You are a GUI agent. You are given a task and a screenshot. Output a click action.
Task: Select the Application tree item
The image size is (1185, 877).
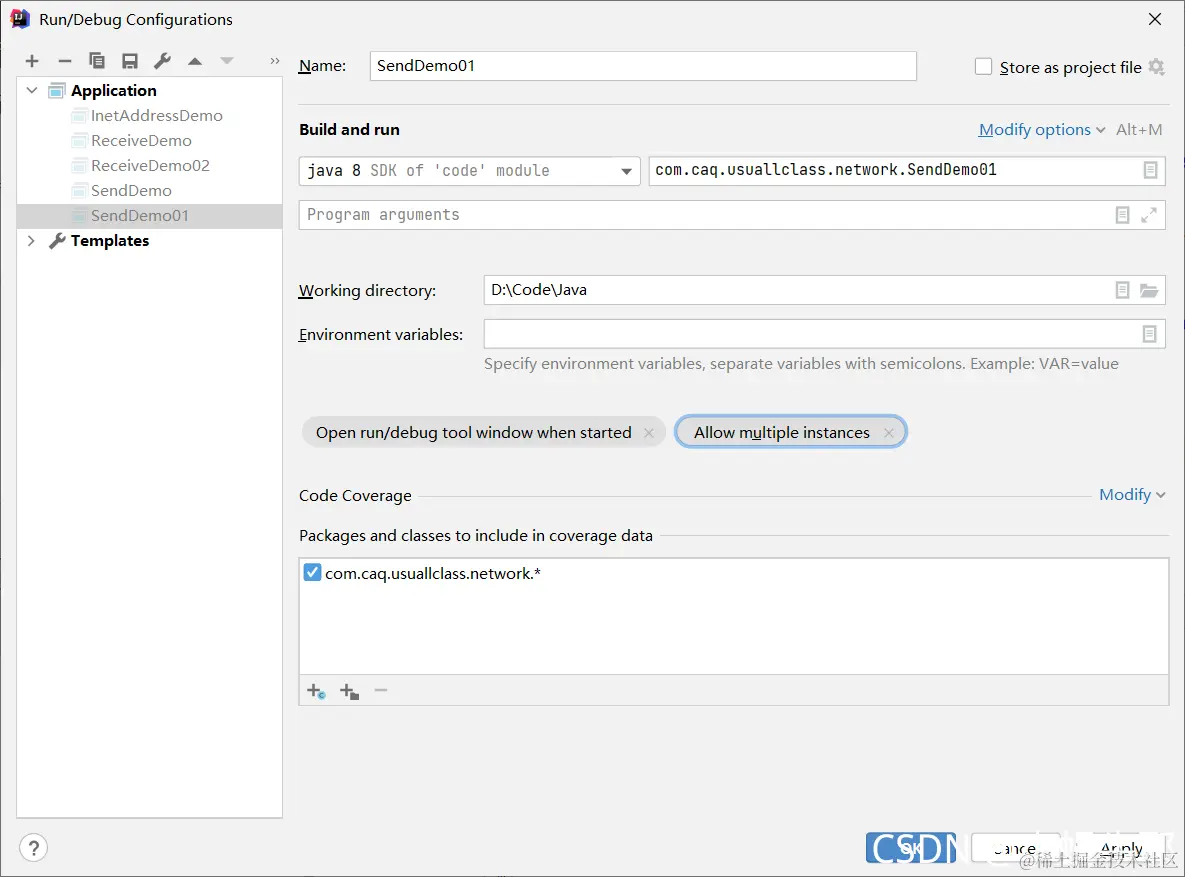point(113,91)
